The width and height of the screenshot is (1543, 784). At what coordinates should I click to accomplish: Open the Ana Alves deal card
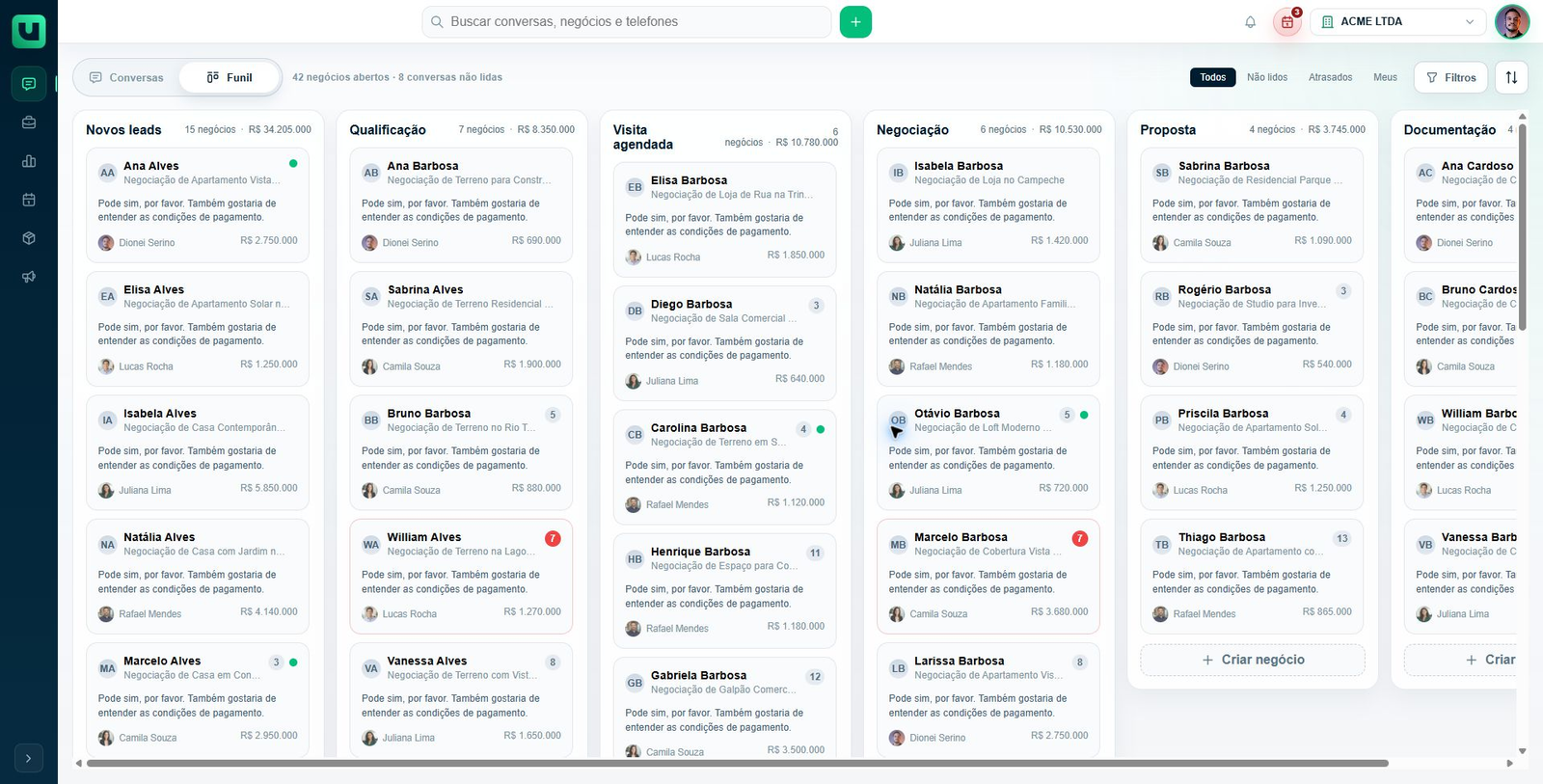198,205
